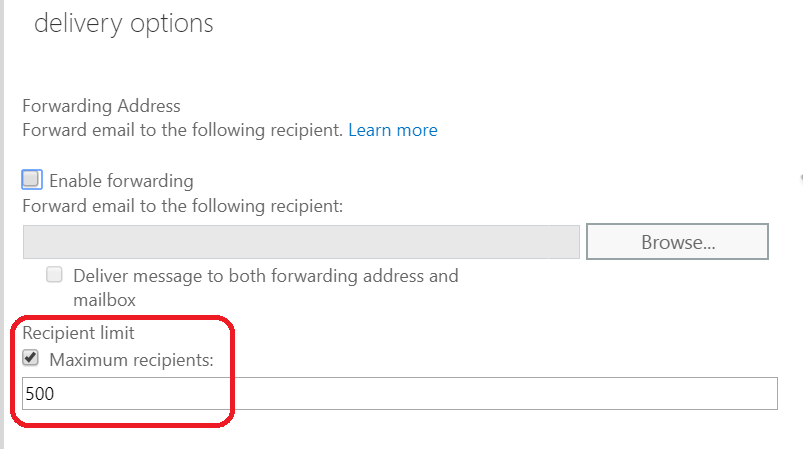Select the "Forwarding Address" section title
Viewport: 803px width, 449px height.
click(x=101, y=106)
